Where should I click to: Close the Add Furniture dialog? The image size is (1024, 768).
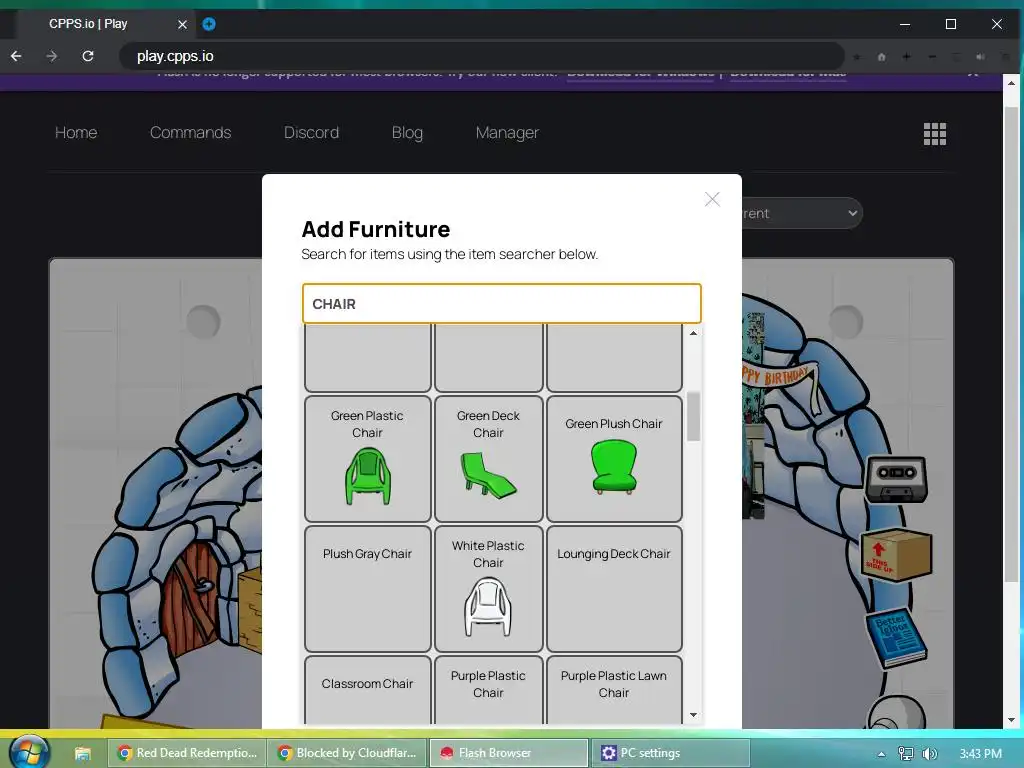point(712,199)
